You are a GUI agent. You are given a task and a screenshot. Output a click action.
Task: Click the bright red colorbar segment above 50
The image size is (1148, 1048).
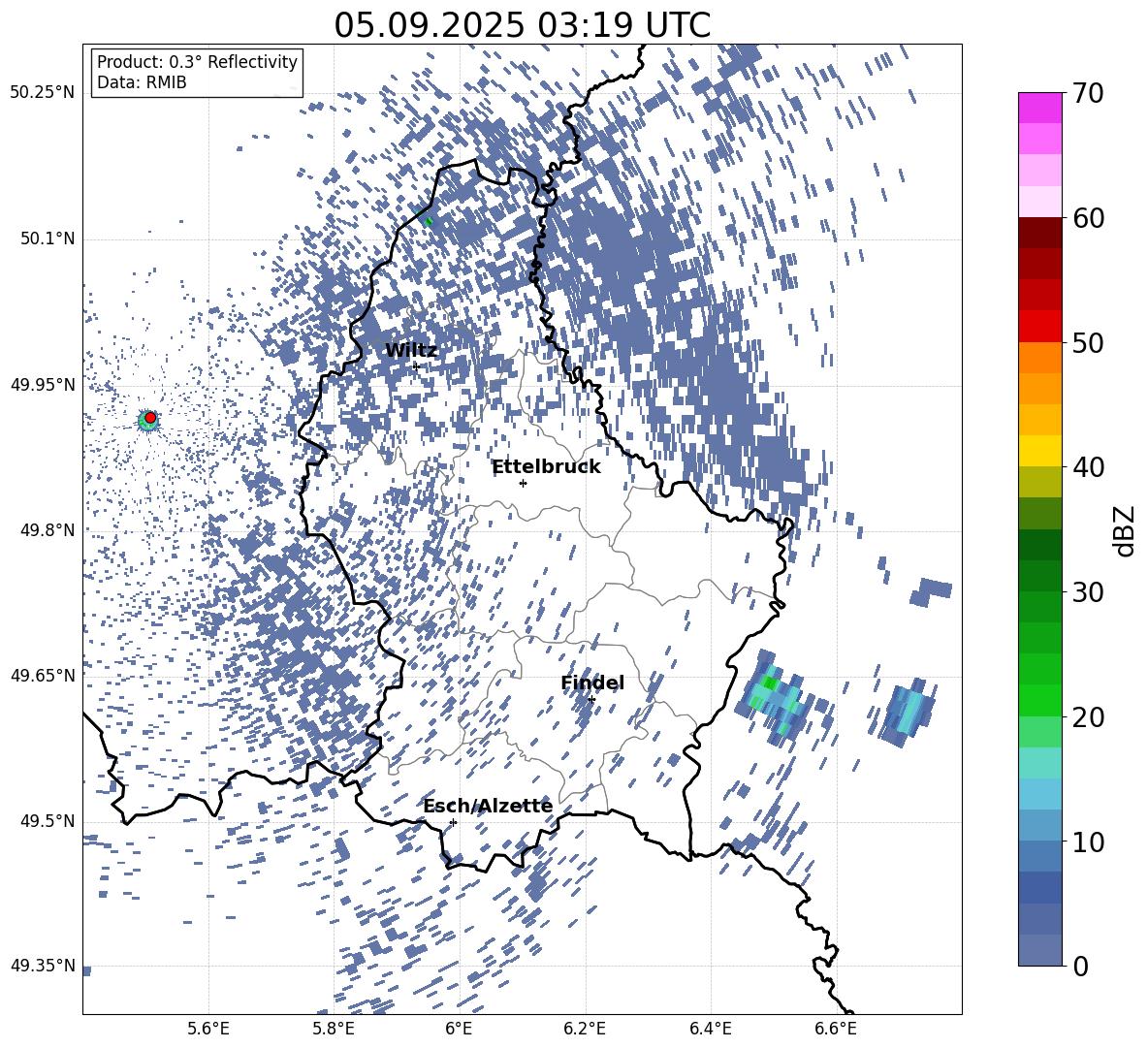pyautogui.click(x=1039, y=327)
